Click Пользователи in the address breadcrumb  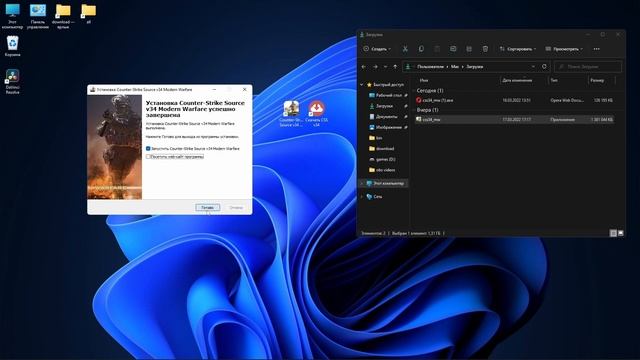(x=430, y=67)
